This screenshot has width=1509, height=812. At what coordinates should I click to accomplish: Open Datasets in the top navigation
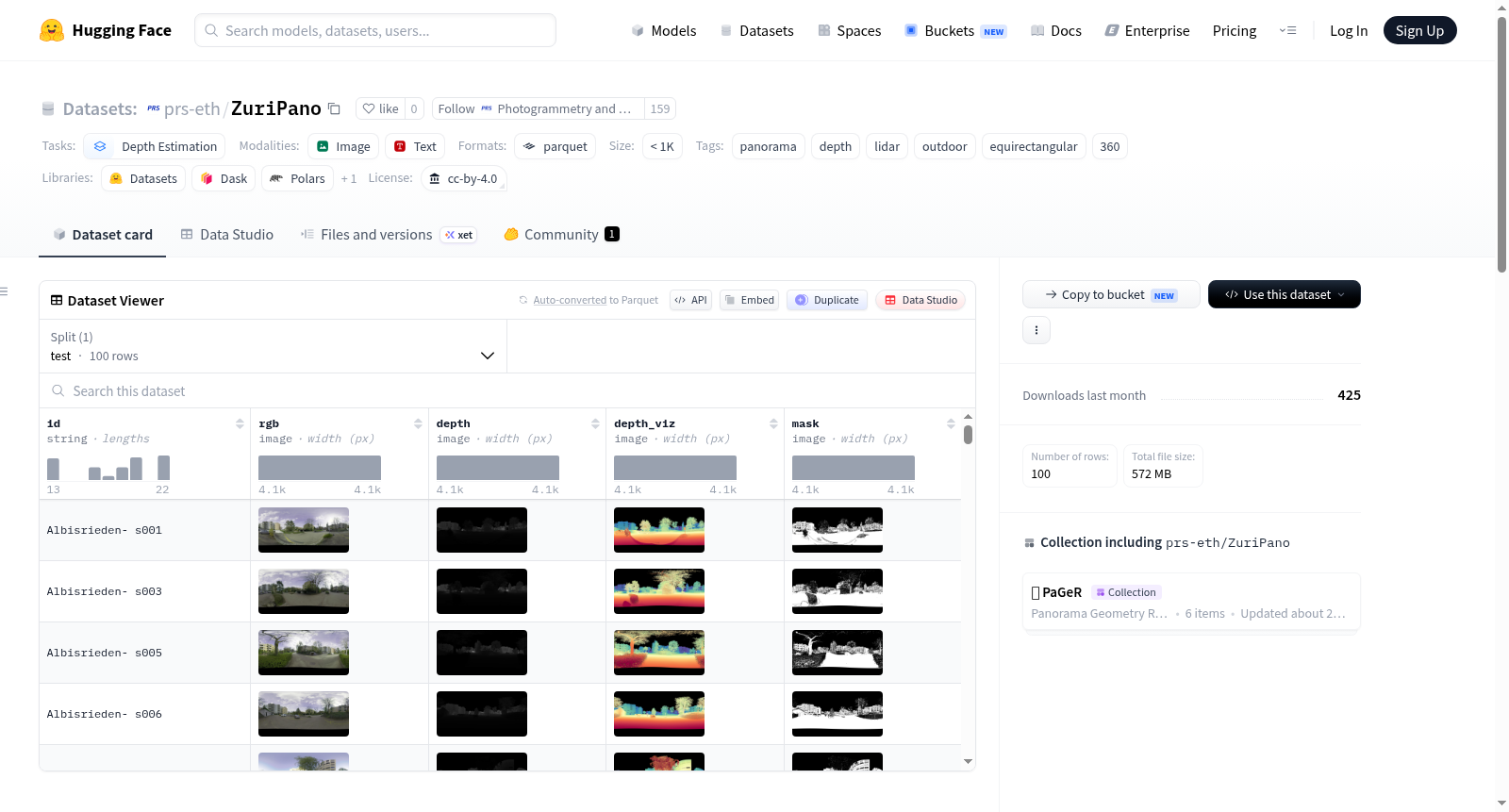coord(757,30)
